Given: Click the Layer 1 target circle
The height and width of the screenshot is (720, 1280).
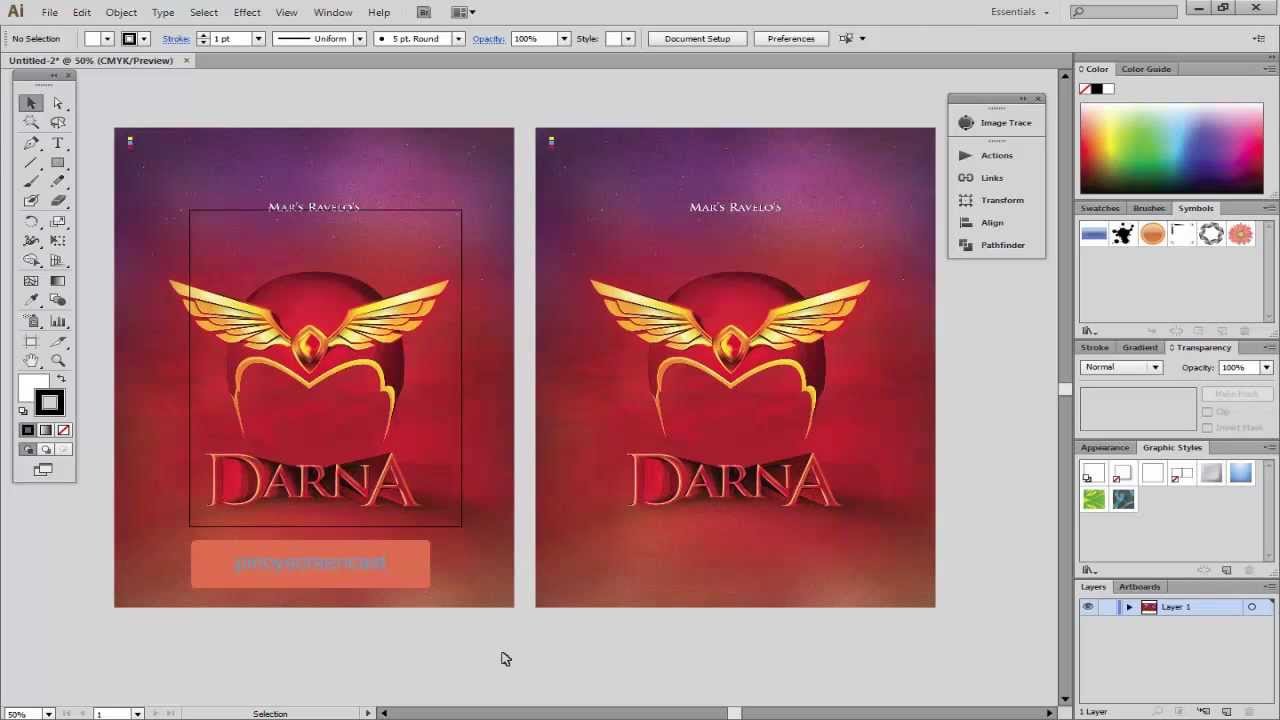Looking at the screenshot, I should tap(1251, 607).
